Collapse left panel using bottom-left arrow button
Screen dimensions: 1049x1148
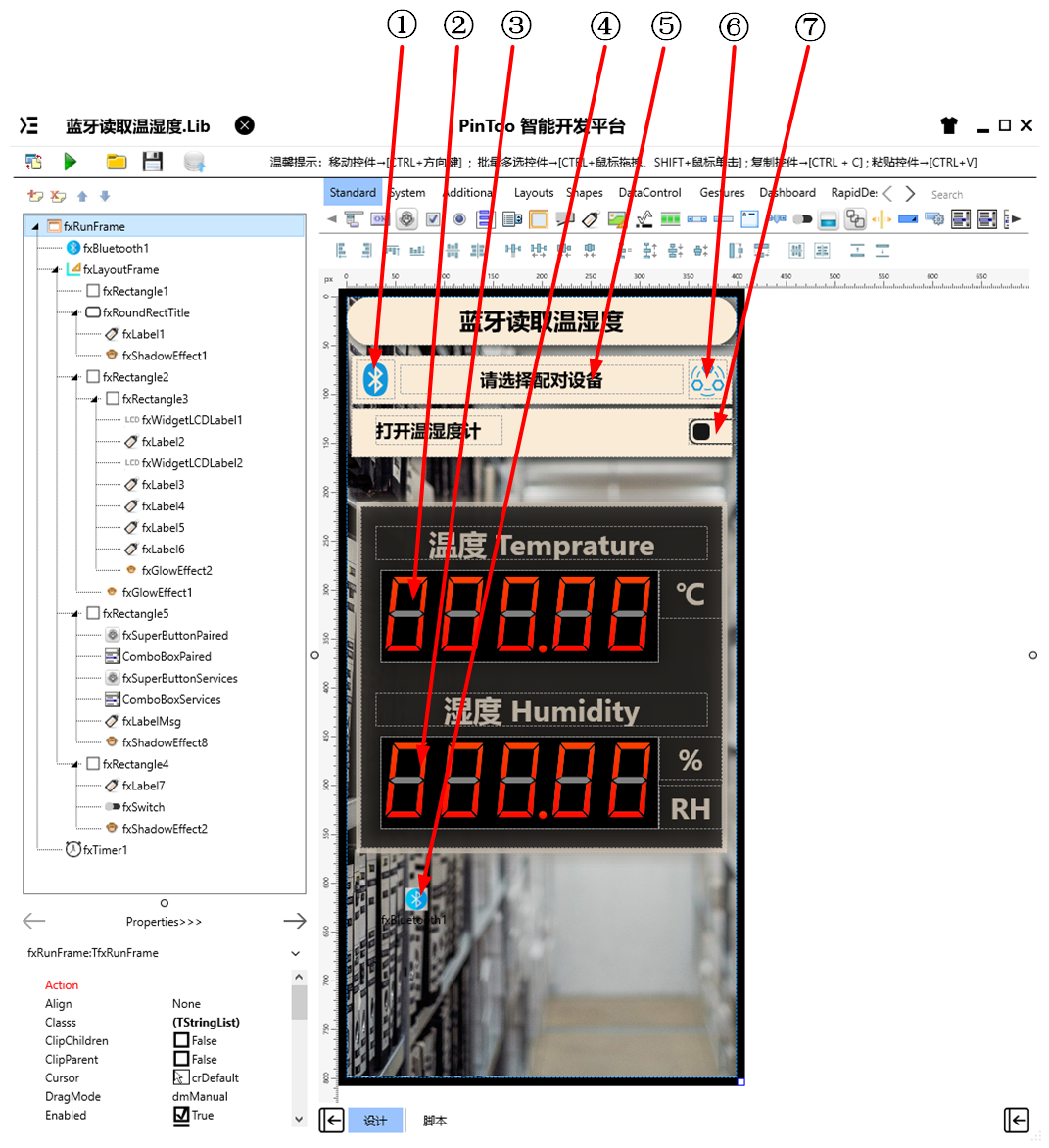click(332, 1121)
